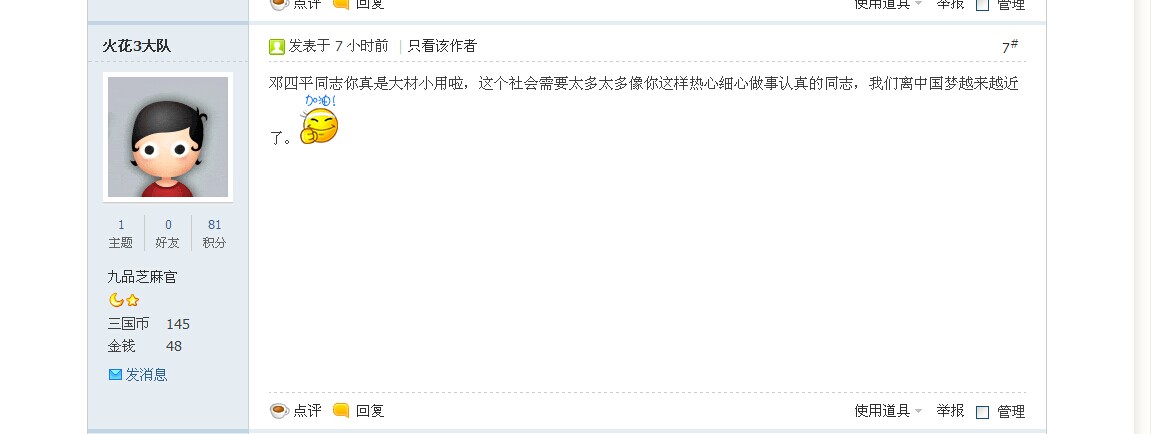
Task: Click the star rank icon under 九品芝麻官
Action: pyautogui.click(x=132, y=300)
